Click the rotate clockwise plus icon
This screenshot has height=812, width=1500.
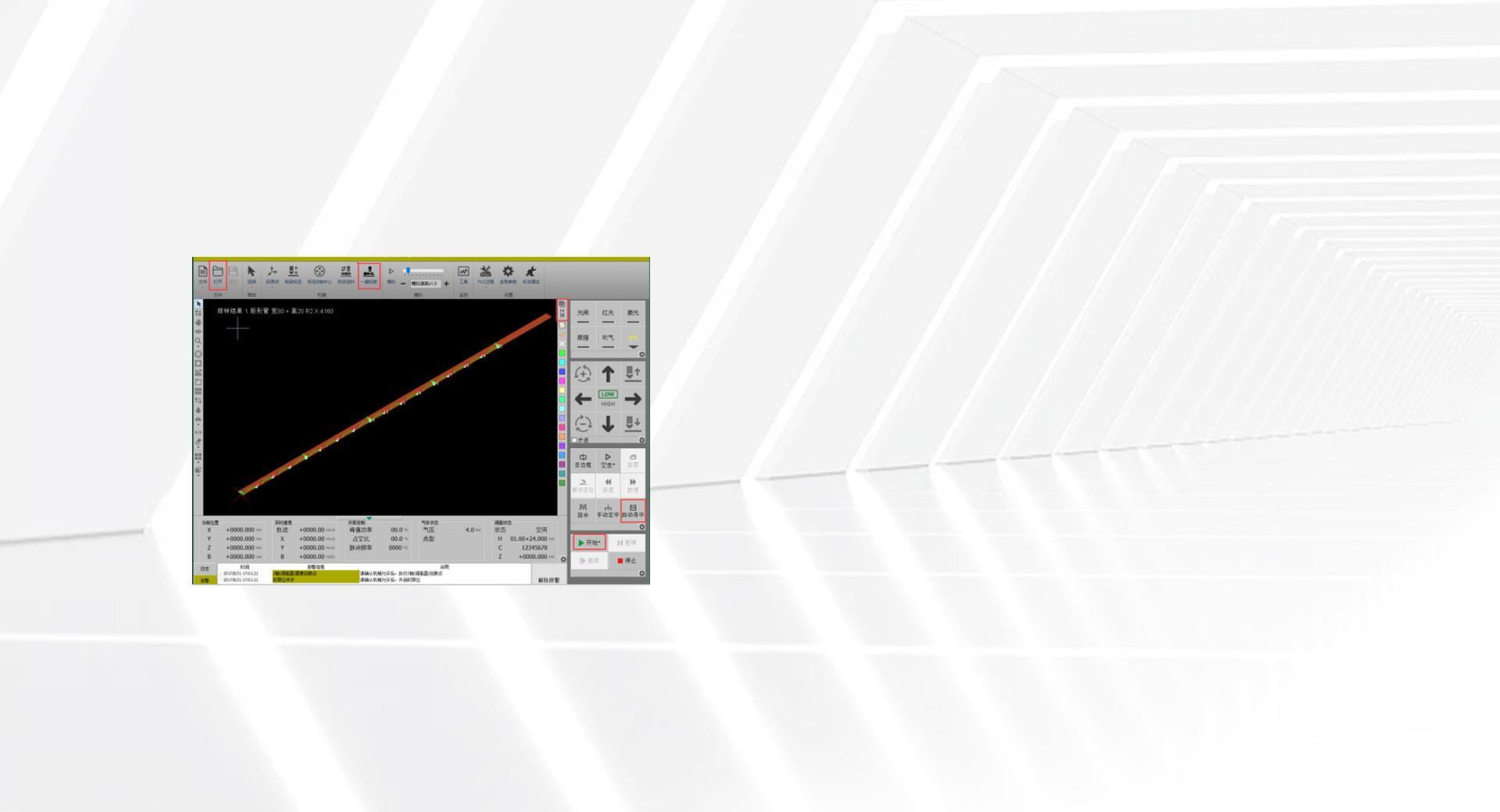[583, 374]
